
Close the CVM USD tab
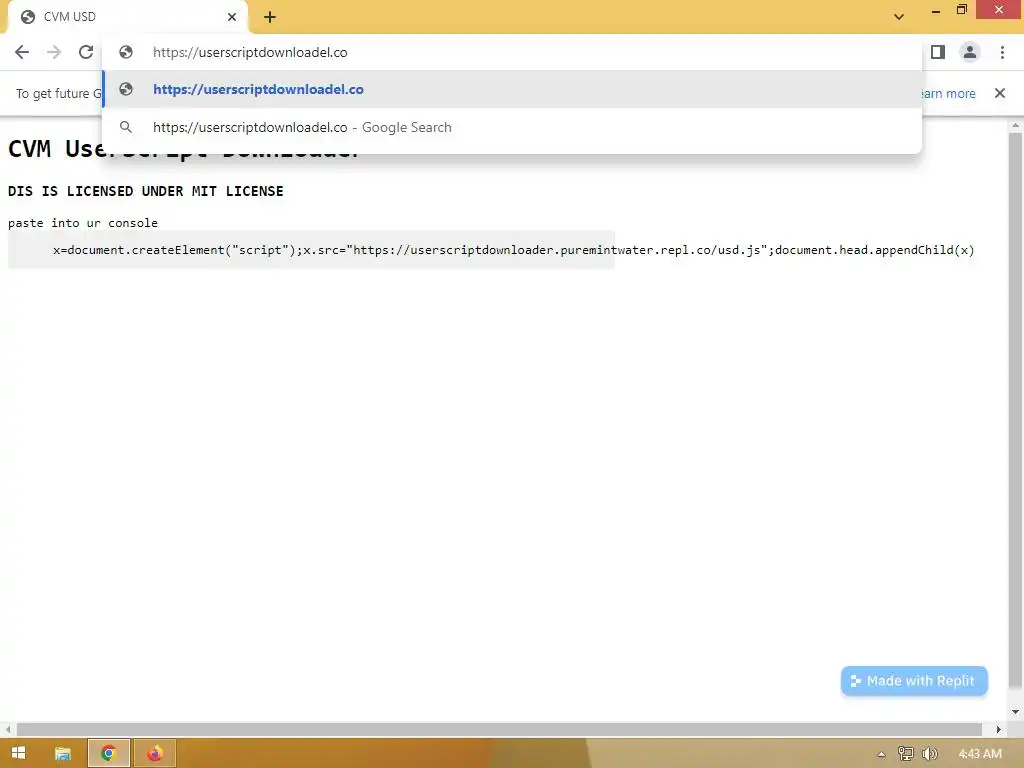(232, 17)
